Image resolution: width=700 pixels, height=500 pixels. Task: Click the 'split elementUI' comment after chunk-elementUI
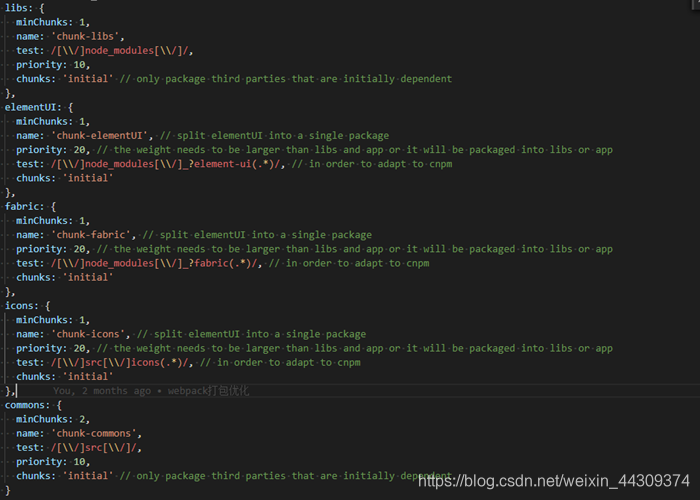[275, 136]
